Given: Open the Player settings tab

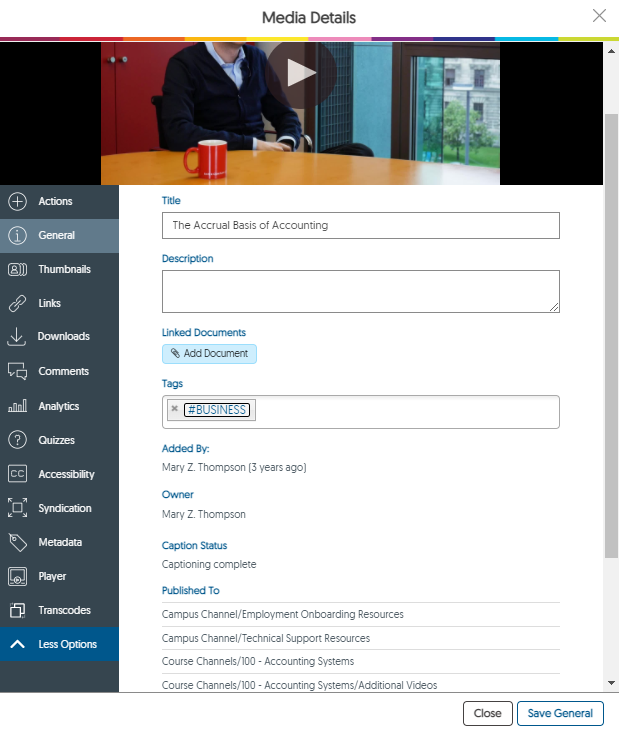Looking at the screenshot, I should pyautogui.click(x=52, y=576).
